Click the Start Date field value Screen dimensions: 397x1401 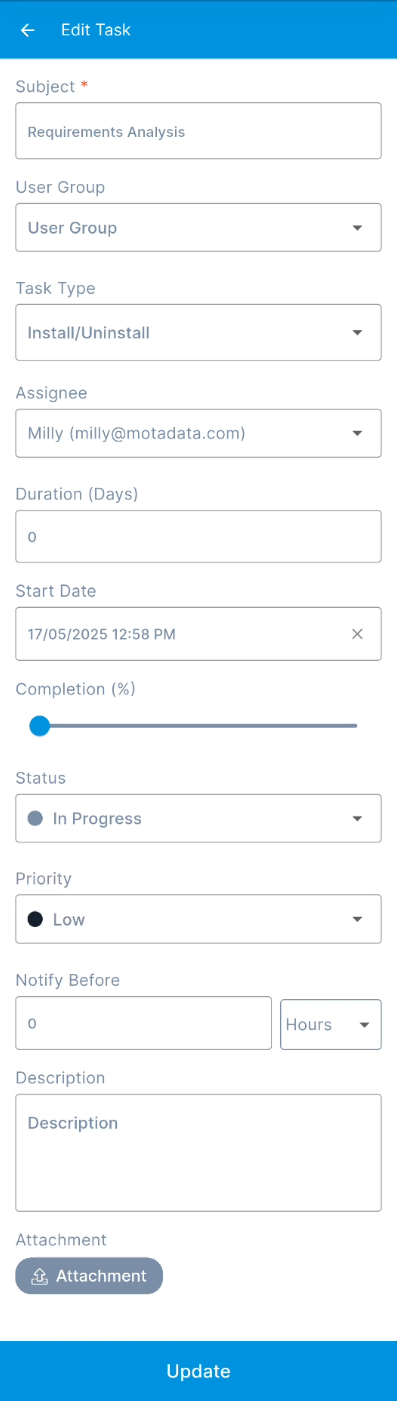tap(102, 634)
